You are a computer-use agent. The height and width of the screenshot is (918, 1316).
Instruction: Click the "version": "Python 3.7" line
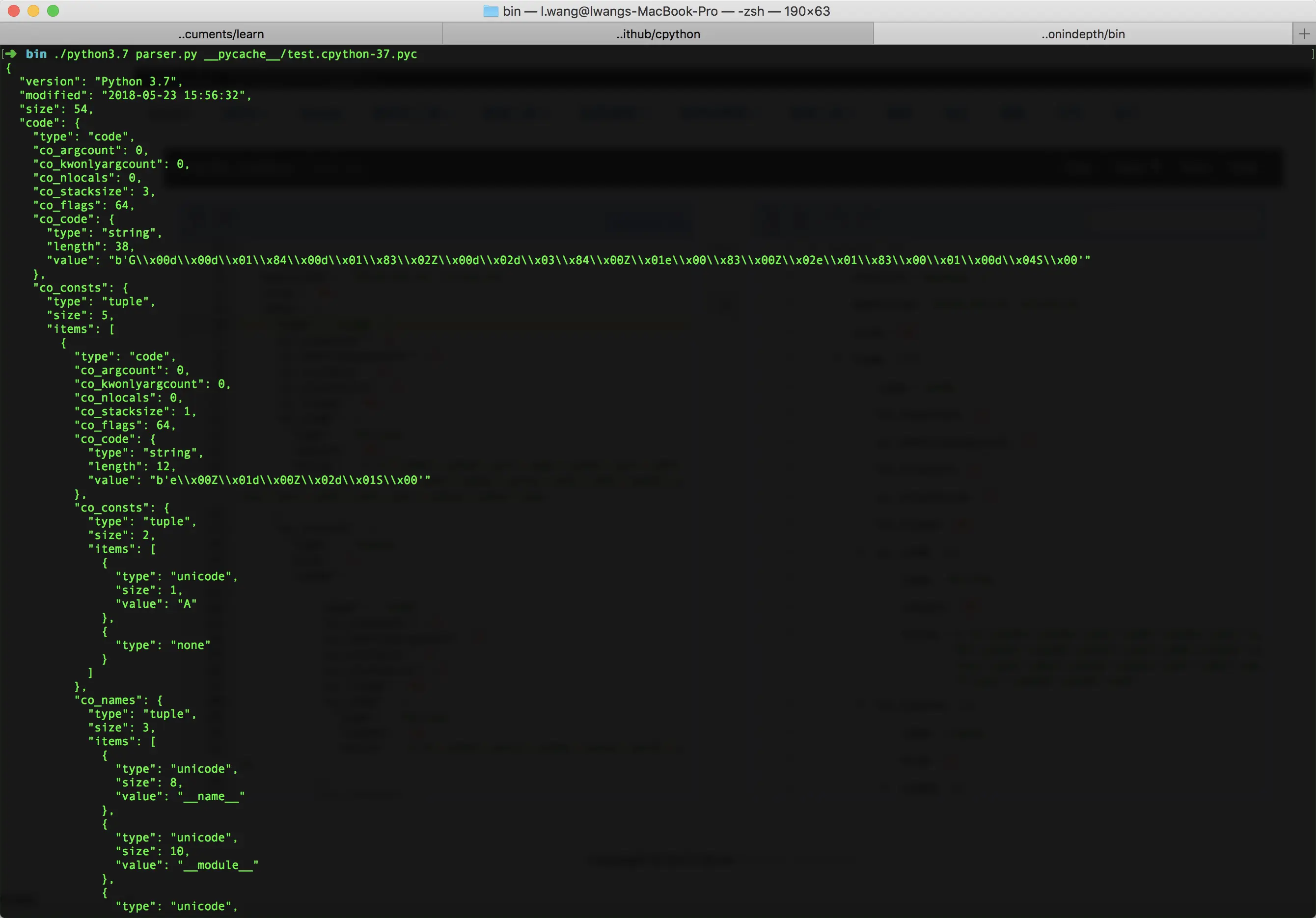101,81
